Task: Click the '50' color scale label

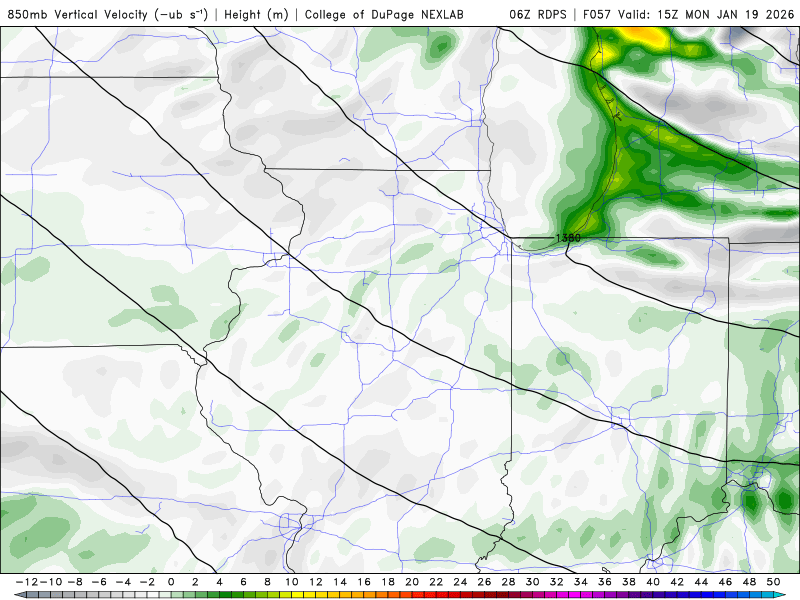Action: (773, 582)
